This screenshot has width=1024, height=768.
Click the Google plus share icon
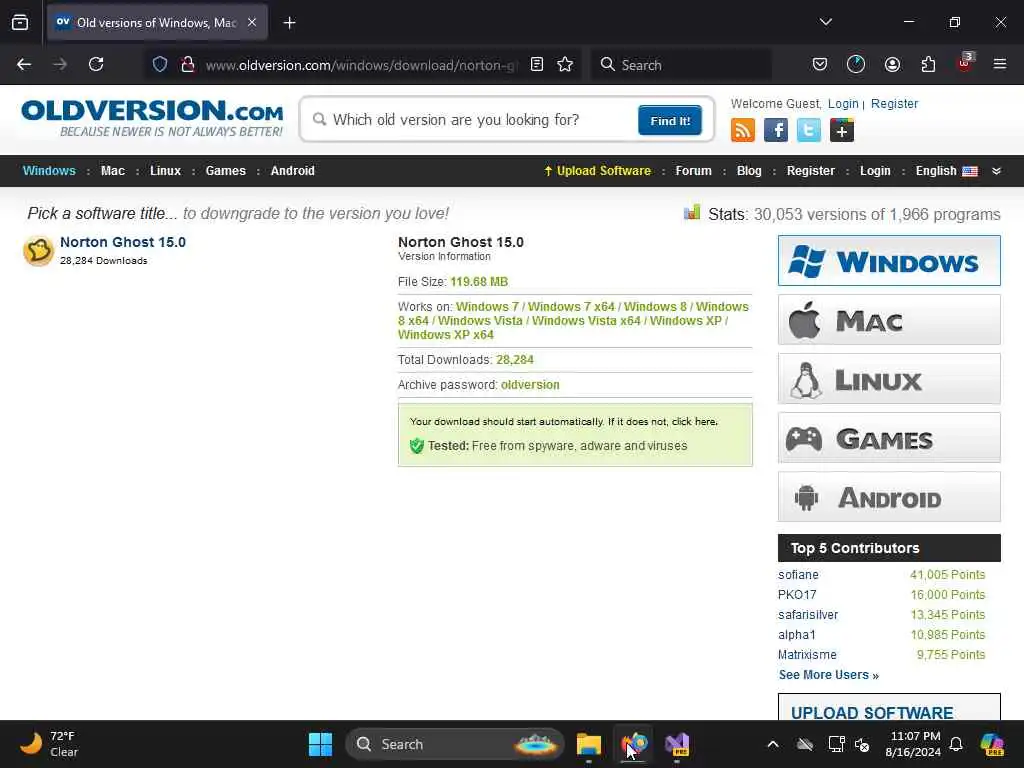coord(842,130)
